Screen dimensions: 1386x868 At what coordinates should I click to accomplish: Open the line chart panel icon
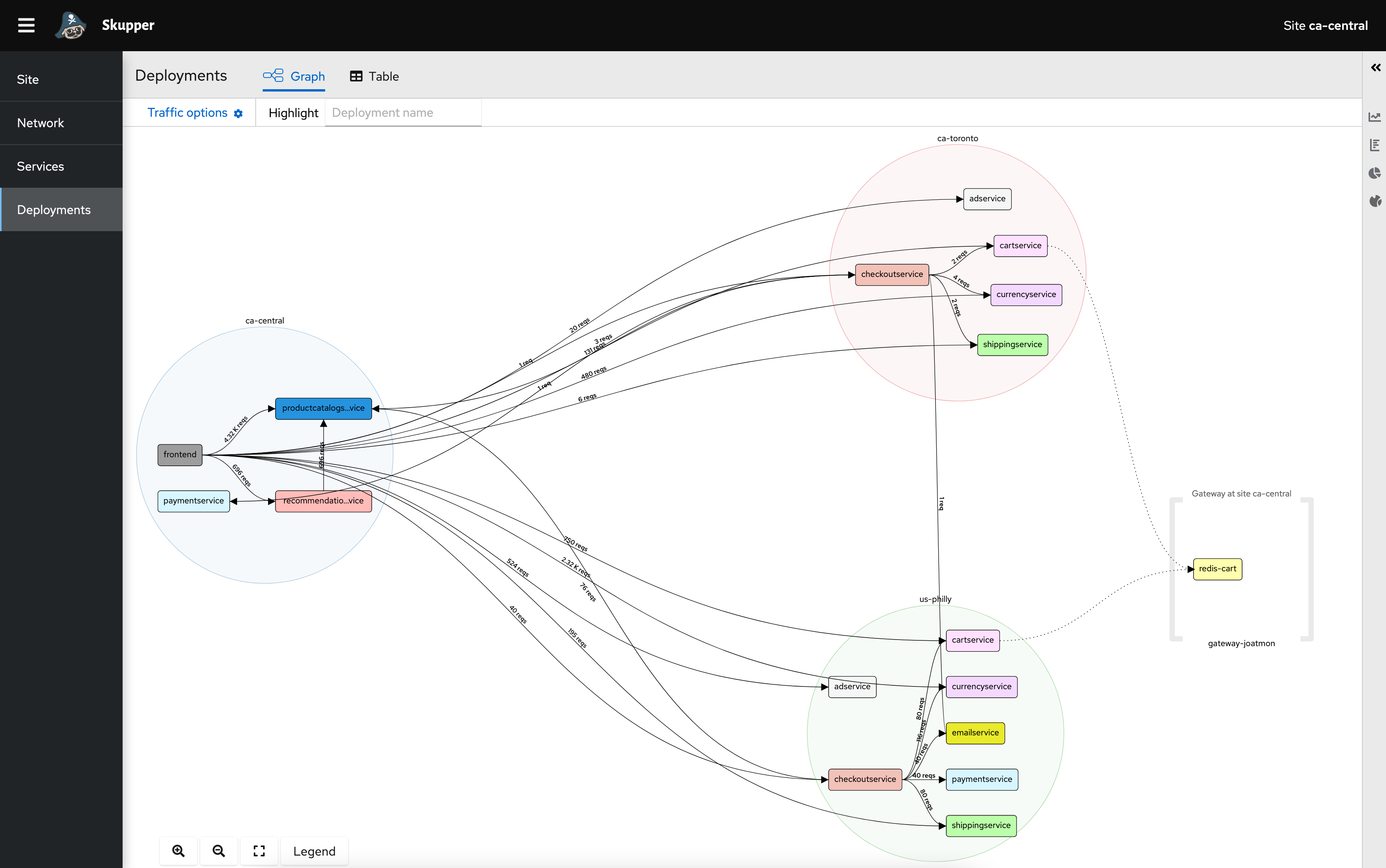1374,117
